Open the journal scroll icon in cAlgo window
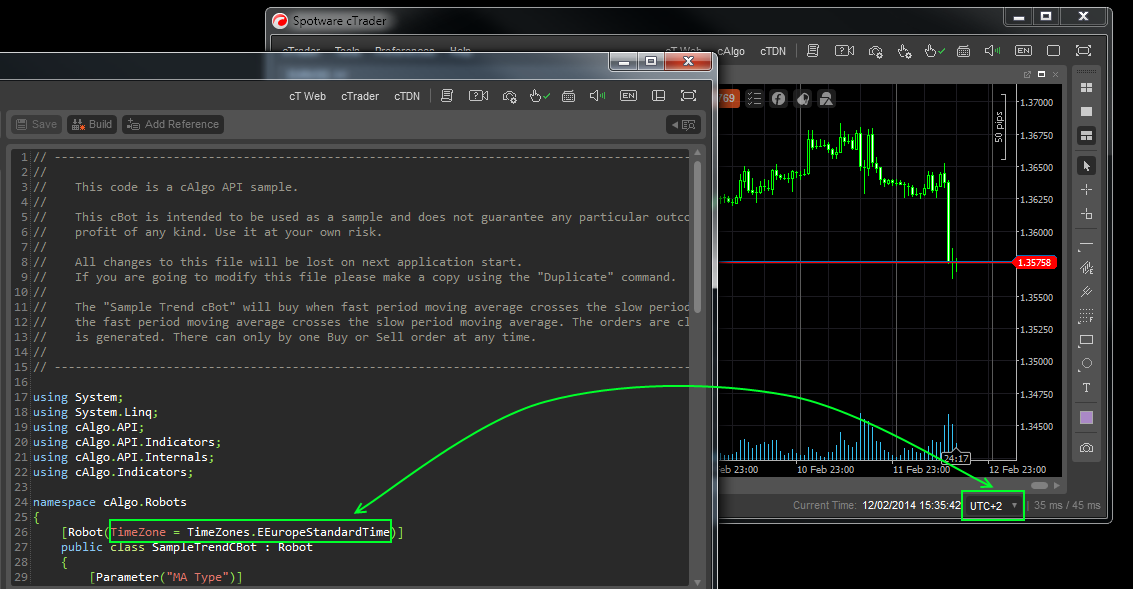The image size is (1133, 589). click(447, 95)
